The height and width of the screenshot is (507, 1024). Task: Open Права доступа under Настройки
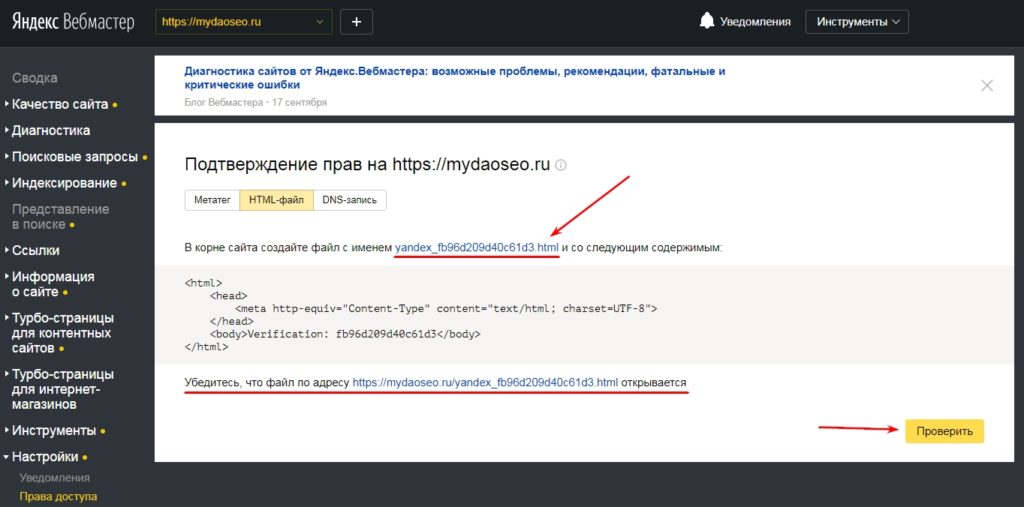(x=58, y=497)
